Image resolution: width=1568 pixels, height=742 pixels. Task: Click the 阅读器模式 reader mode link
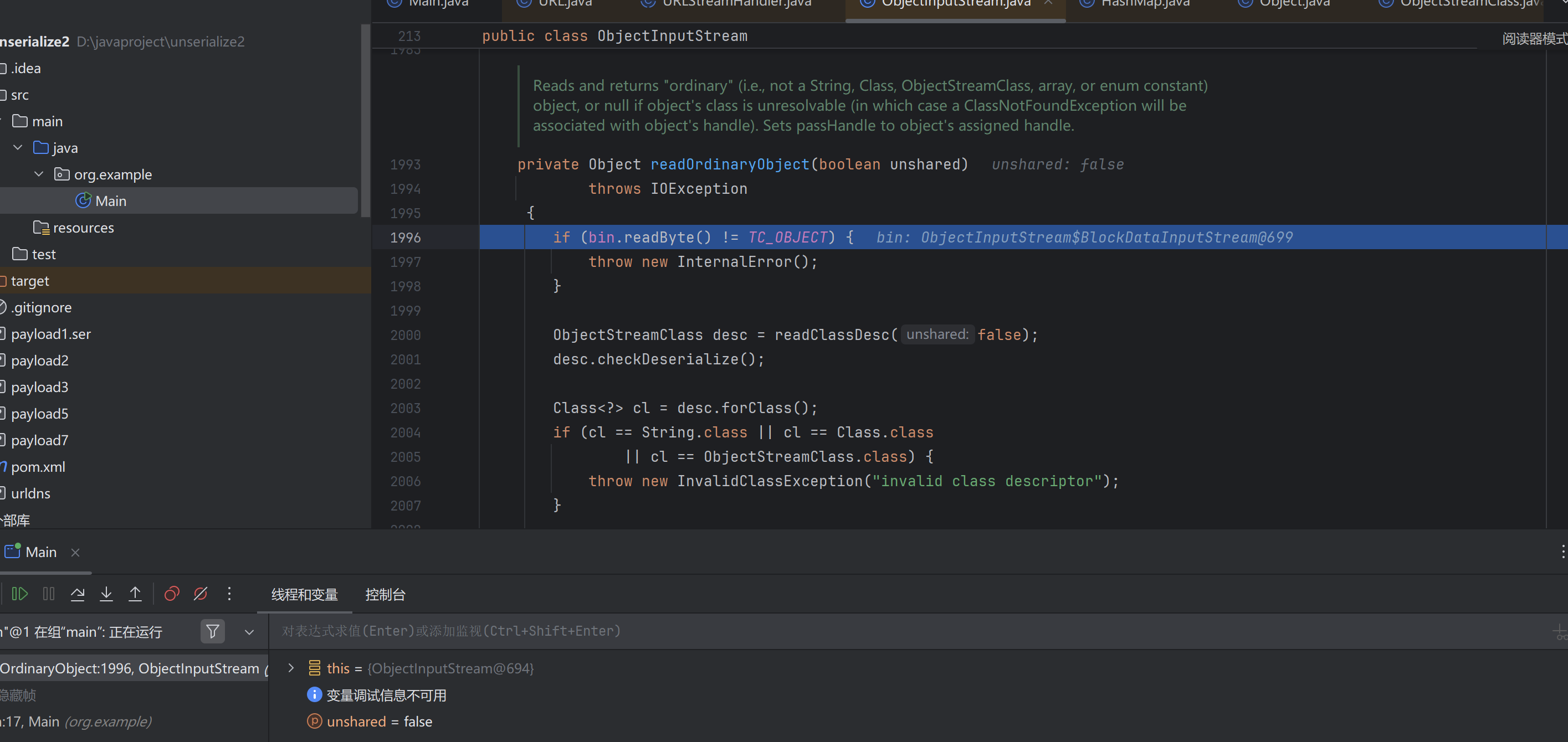tap(1533, 39)
